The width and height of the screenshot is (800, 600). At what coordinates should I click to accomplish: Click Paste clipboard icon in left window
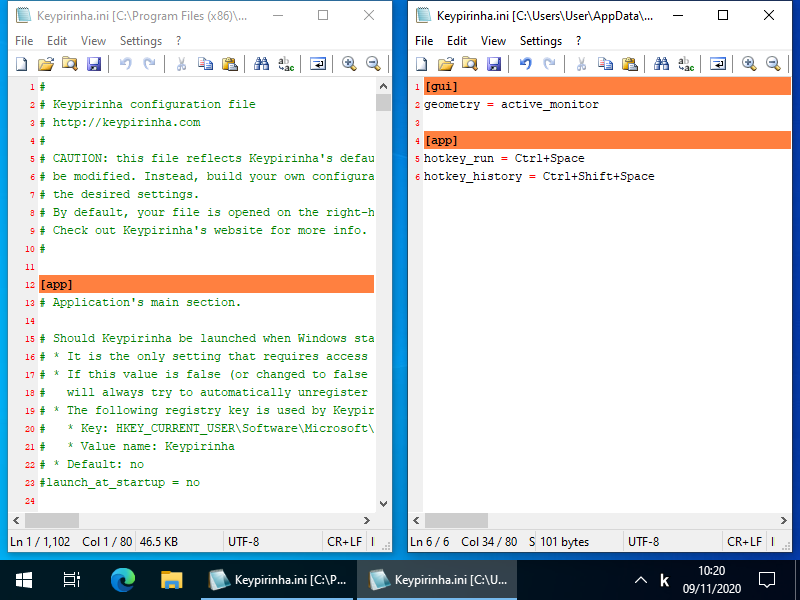pos(230,64)
